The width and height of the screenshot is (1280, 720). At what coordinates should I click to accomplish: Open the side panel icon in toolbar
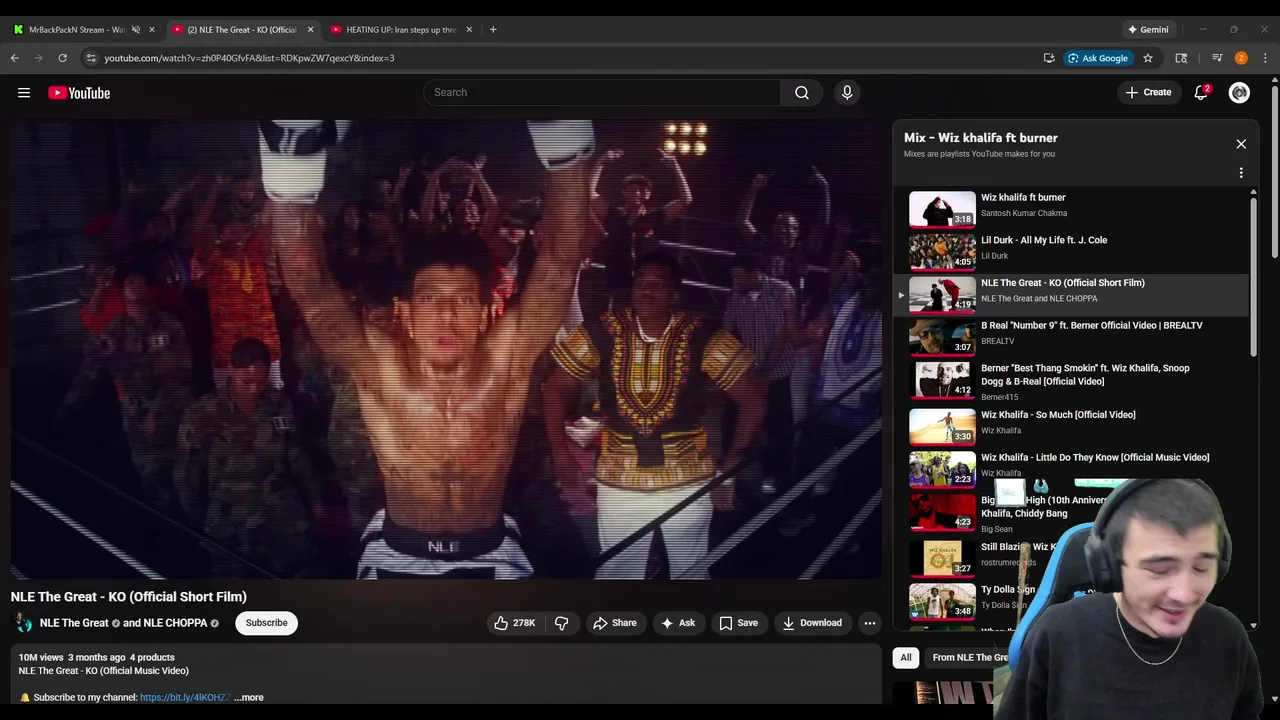[x=1181, y=58]
